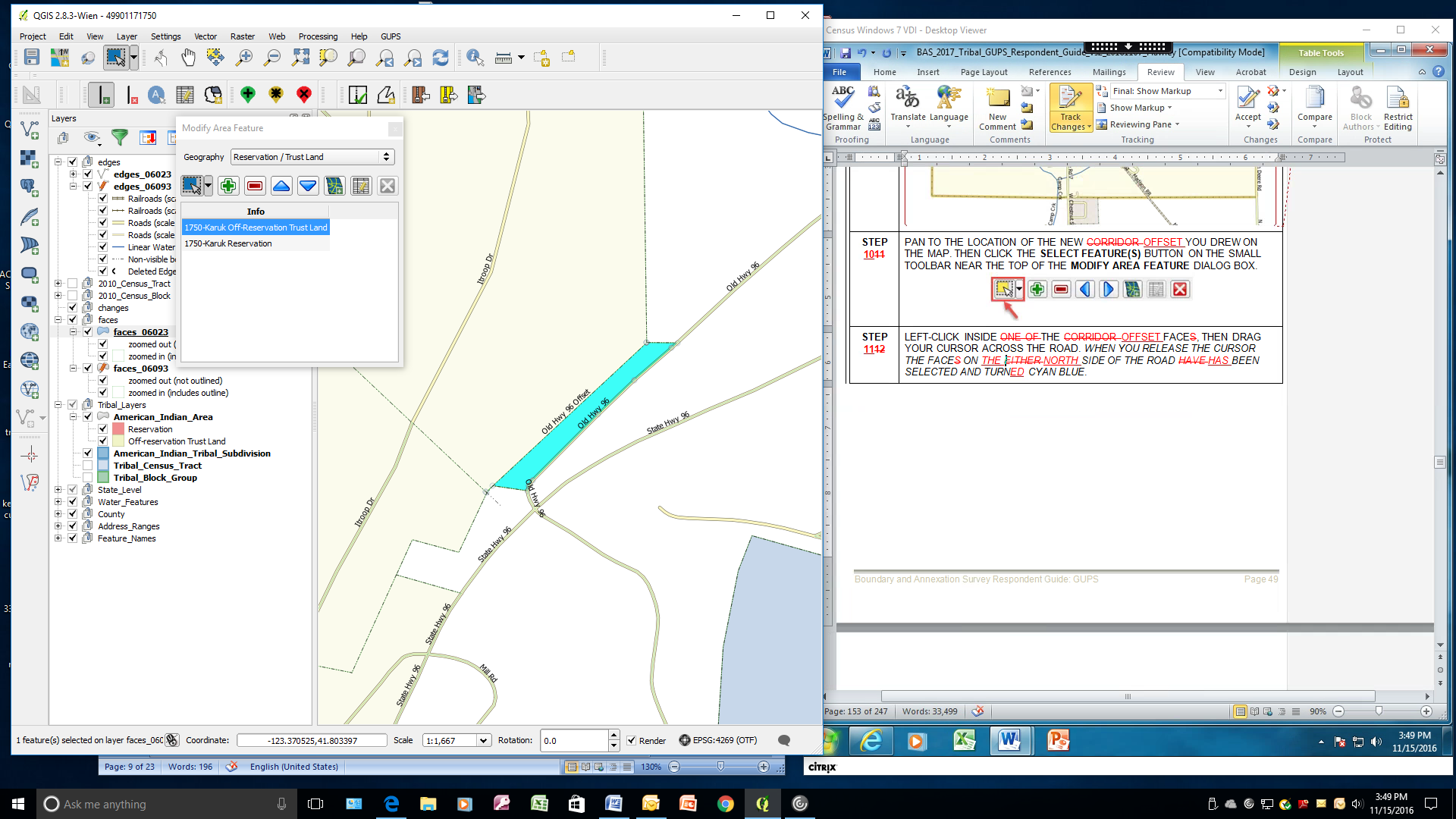This screenshot has width=1456, height=819.
Task: Uncheck the Reservation layer checkbox
Action: point(103,429)
